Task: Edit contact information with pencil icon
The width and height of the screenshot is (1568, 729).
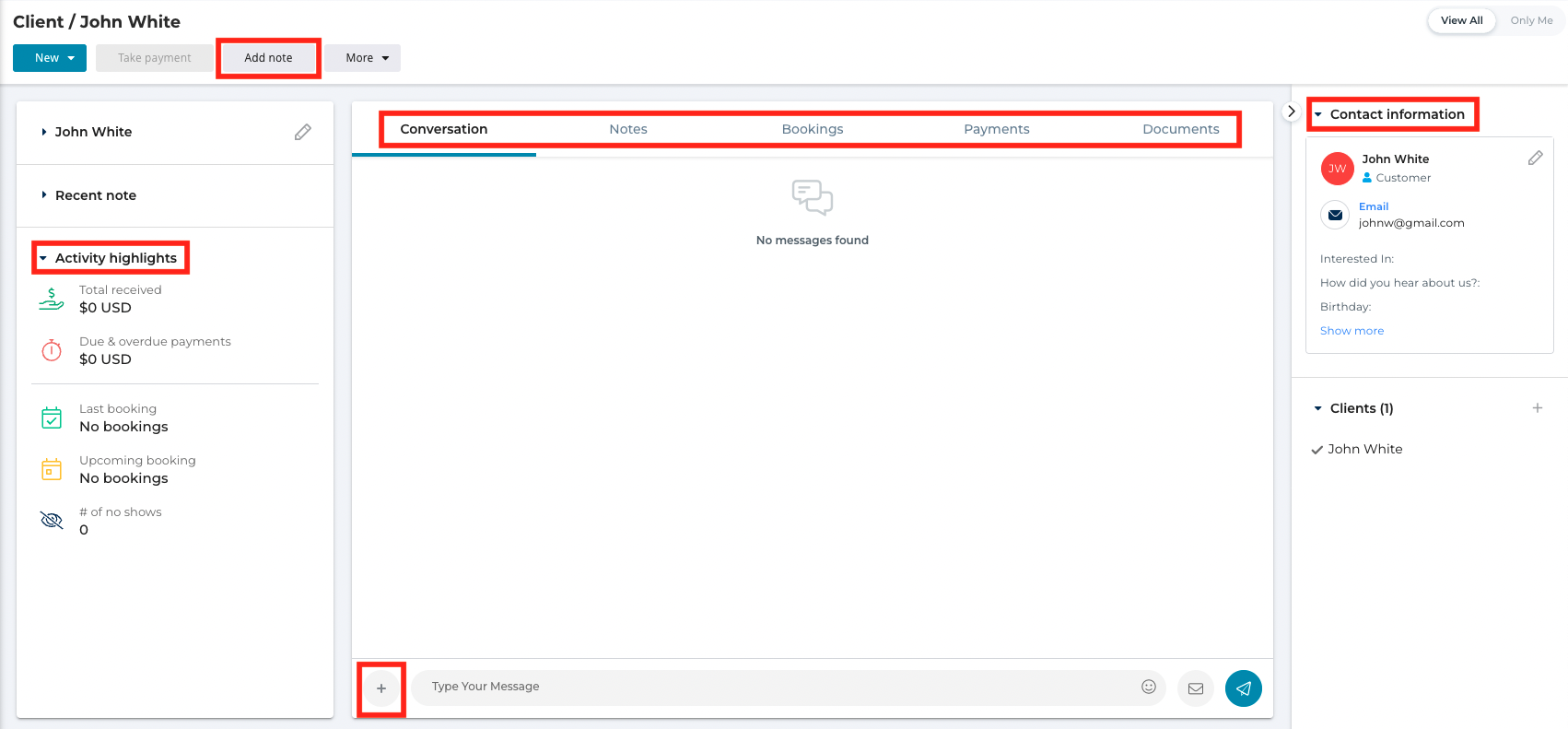Action: pyautogui.click(x=1535, y=159)
